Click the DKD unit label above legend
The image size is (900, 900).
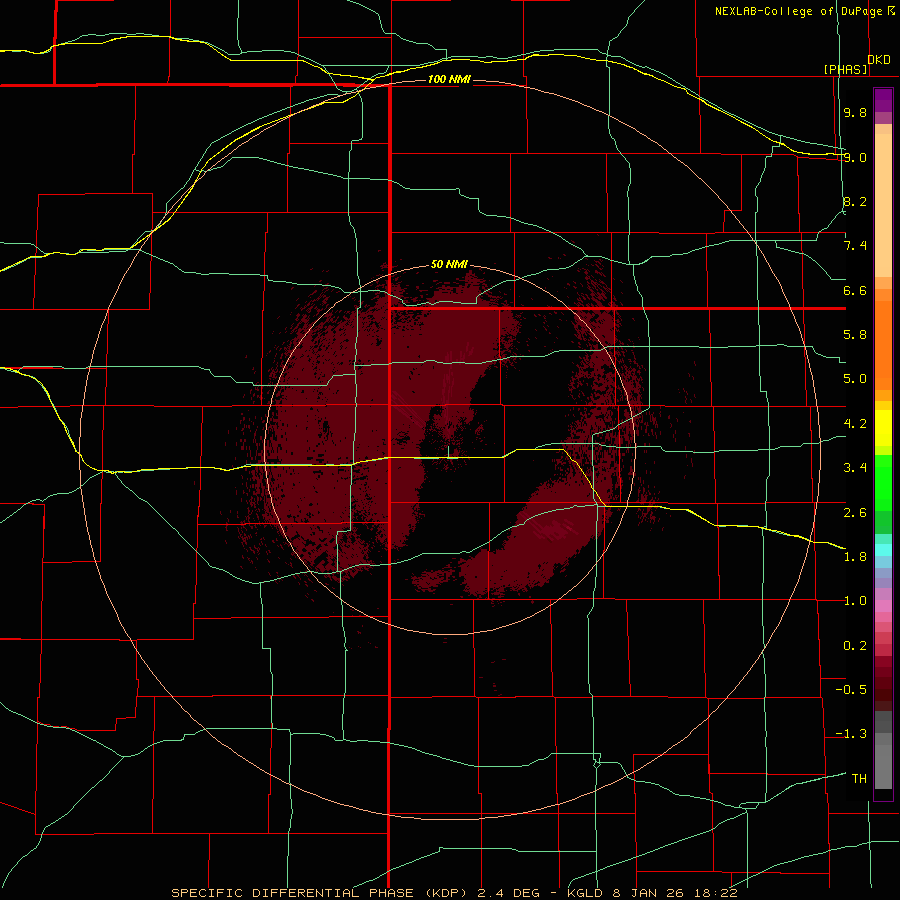click(879, 60)
